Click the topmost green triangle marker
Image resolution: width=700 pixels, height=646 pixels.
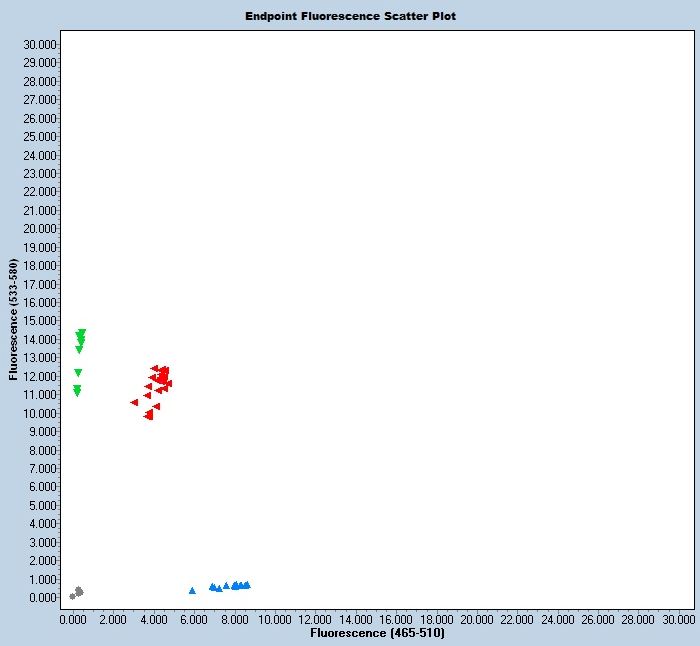[82, 333]
